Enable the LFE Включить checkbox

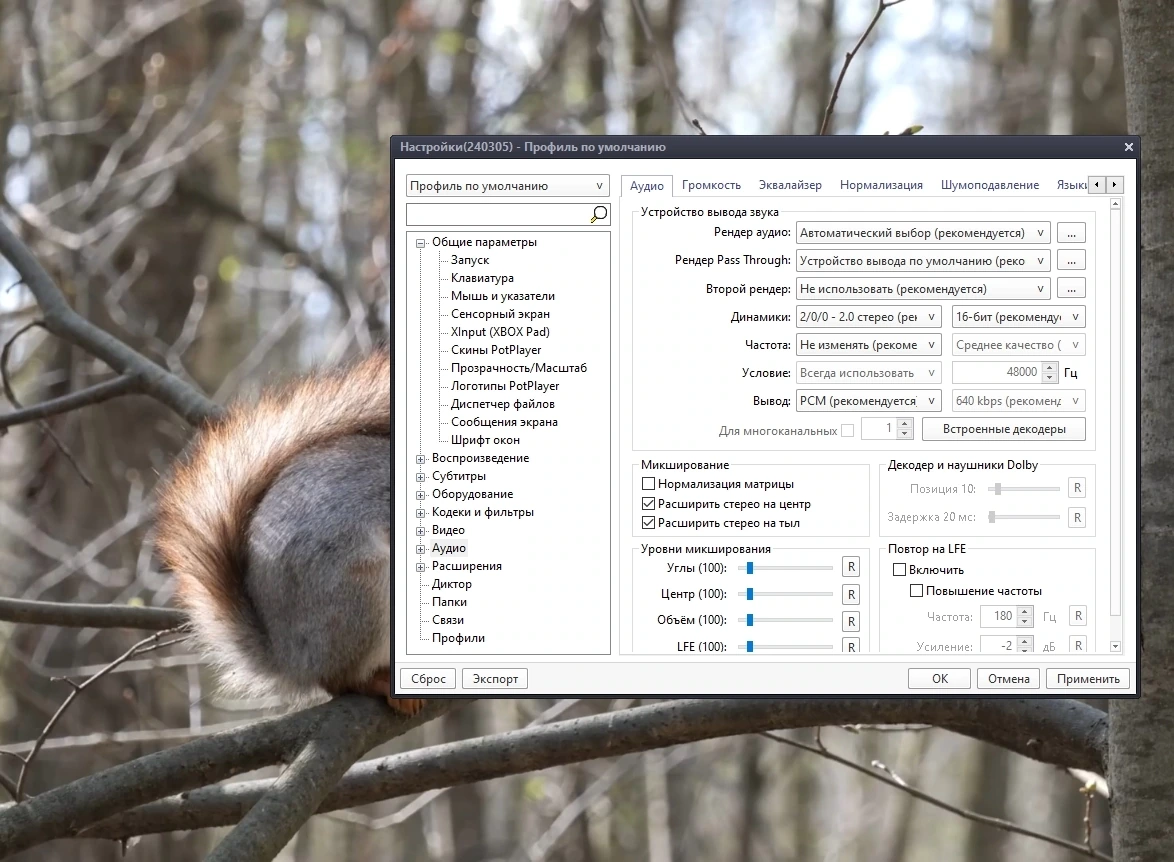tap(899, 570)
